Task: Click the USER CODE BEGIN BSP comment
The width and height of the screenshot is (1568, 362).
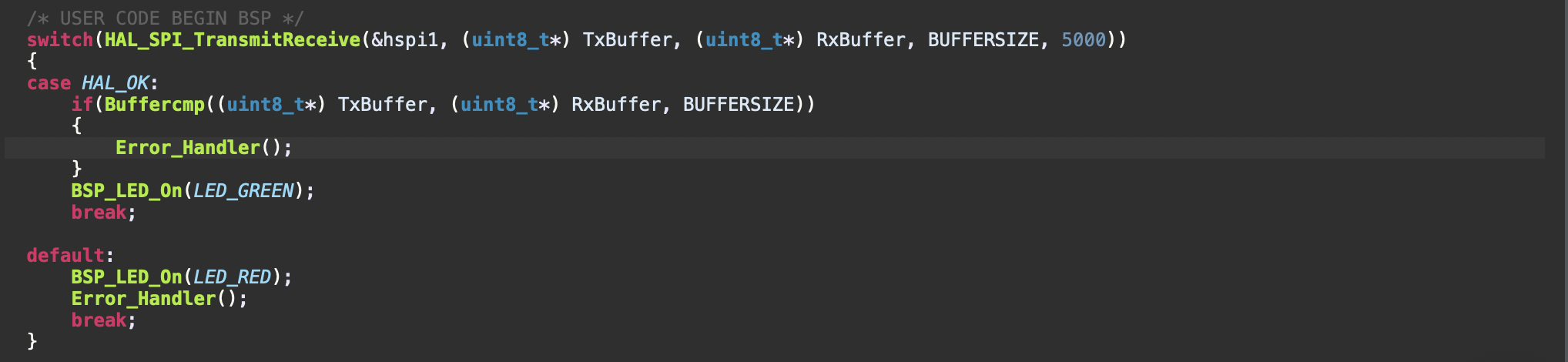Action: 165,18
